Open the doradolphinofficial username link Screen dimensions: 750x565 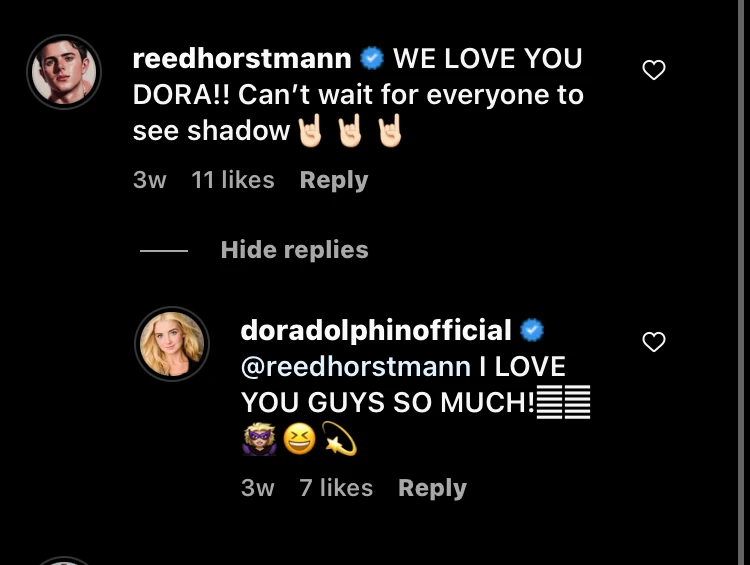(x=376, y=330)
